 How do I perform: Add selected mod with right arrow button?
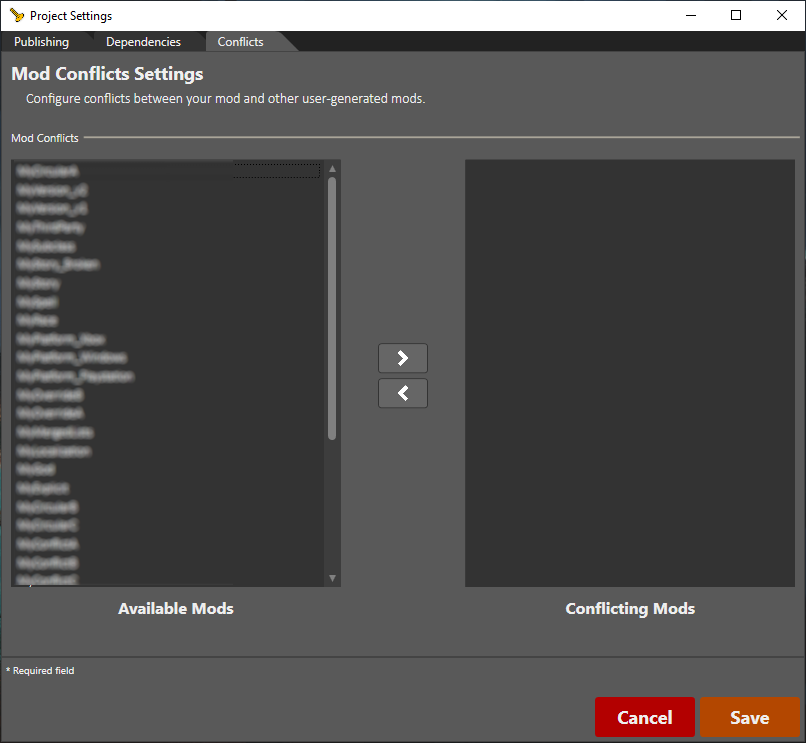click(402, 358)
